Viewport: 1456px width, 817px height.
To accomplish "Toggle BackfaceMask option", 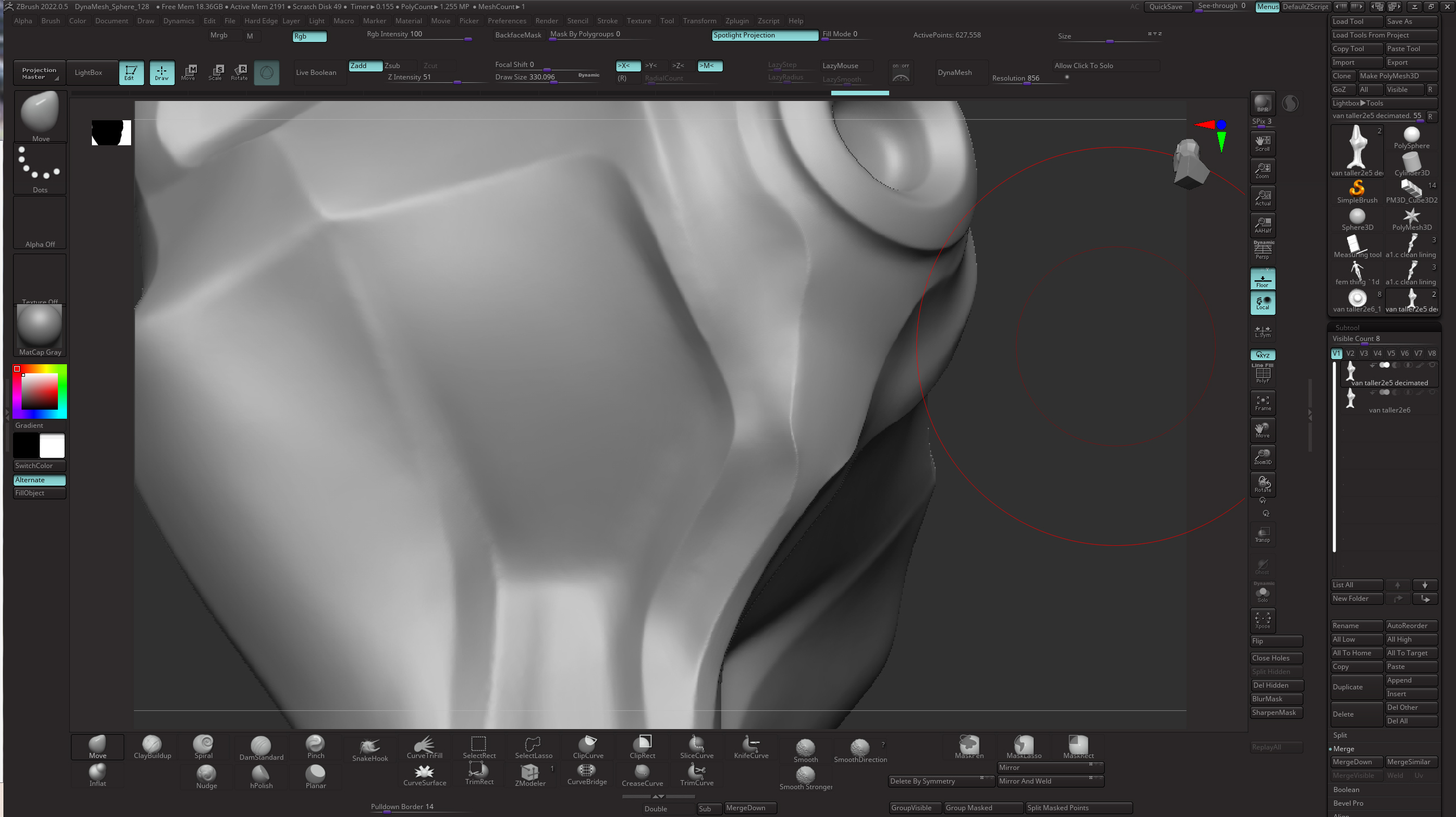I will tap(518, 35).
